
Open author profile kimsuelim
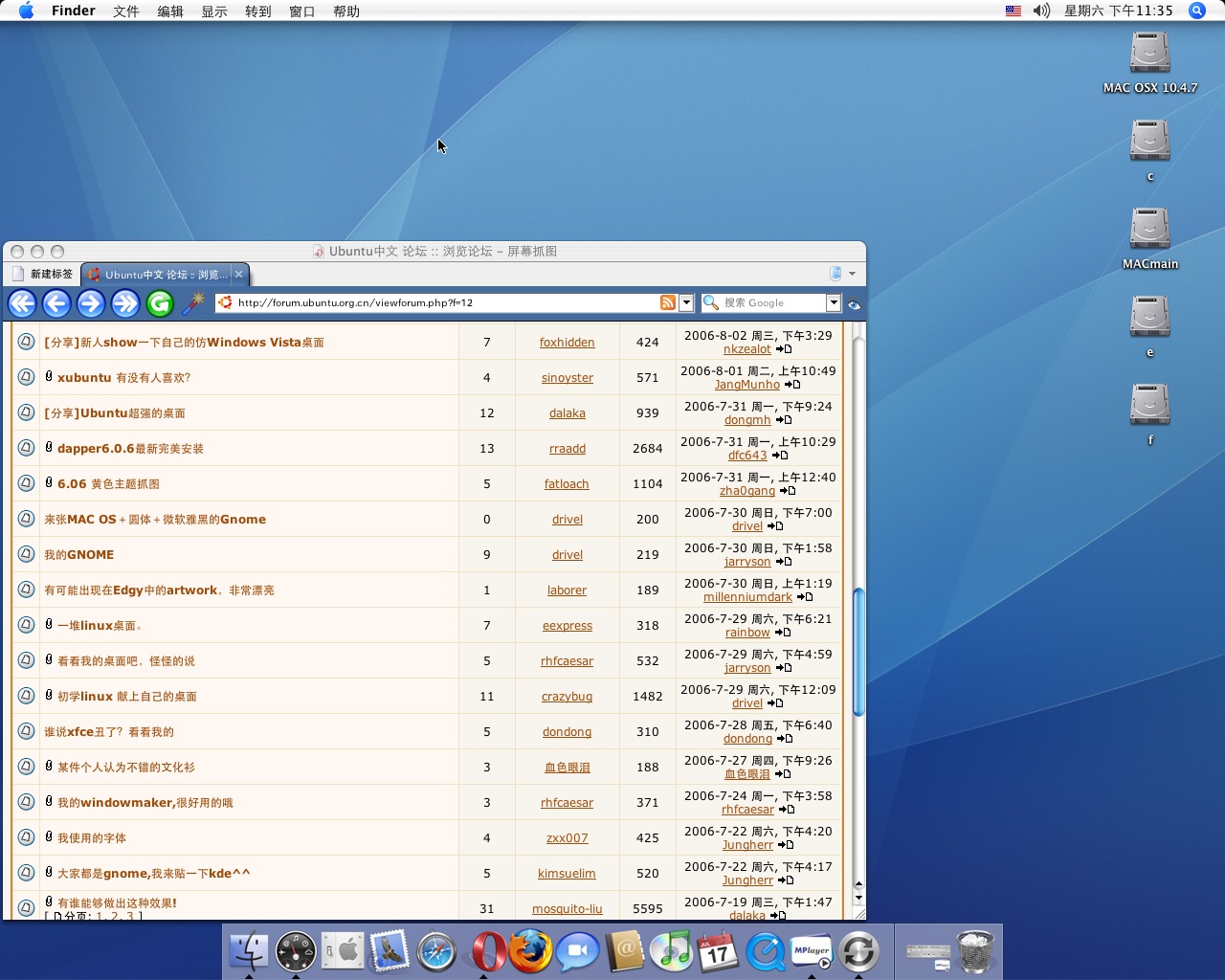pos(567,874)
